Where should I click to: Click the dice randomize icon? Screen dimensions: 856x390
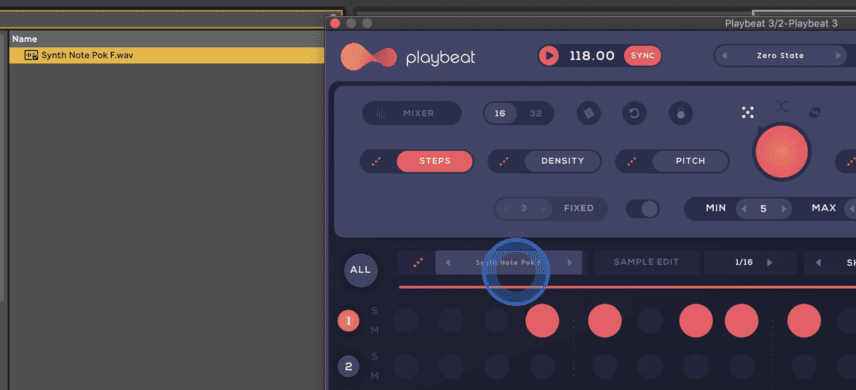588,114
